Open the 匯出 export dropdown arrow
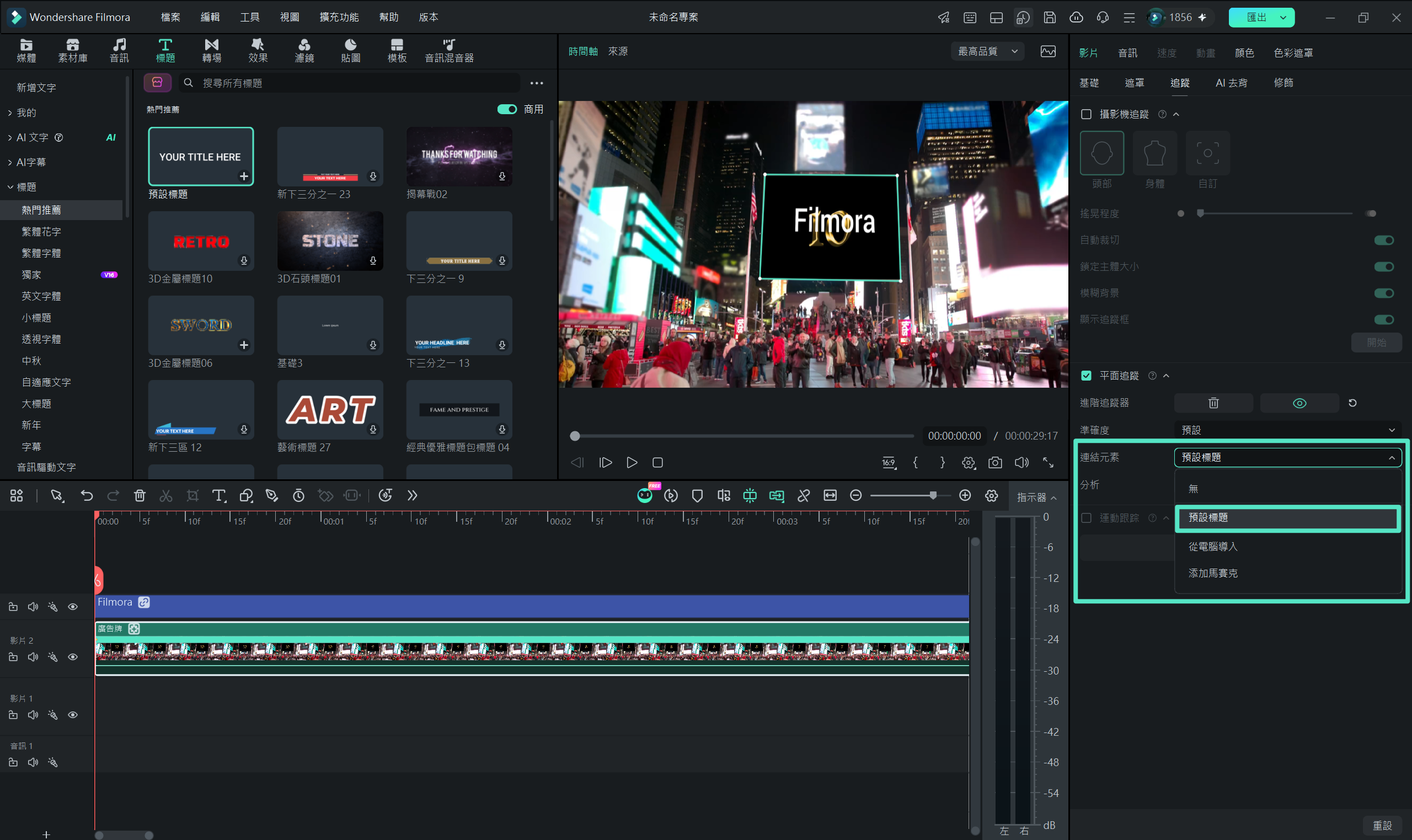The height and width of the screenshot is (840, 1412). [x=1283, y=18]
